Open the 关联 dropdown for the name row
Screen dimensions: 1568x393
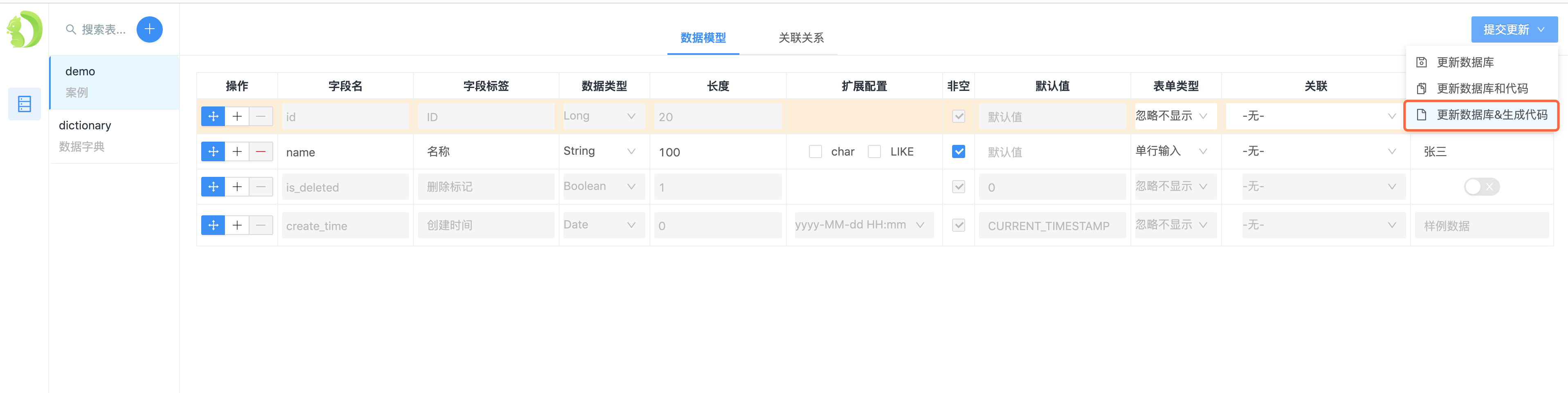(x=1315, y=152)
